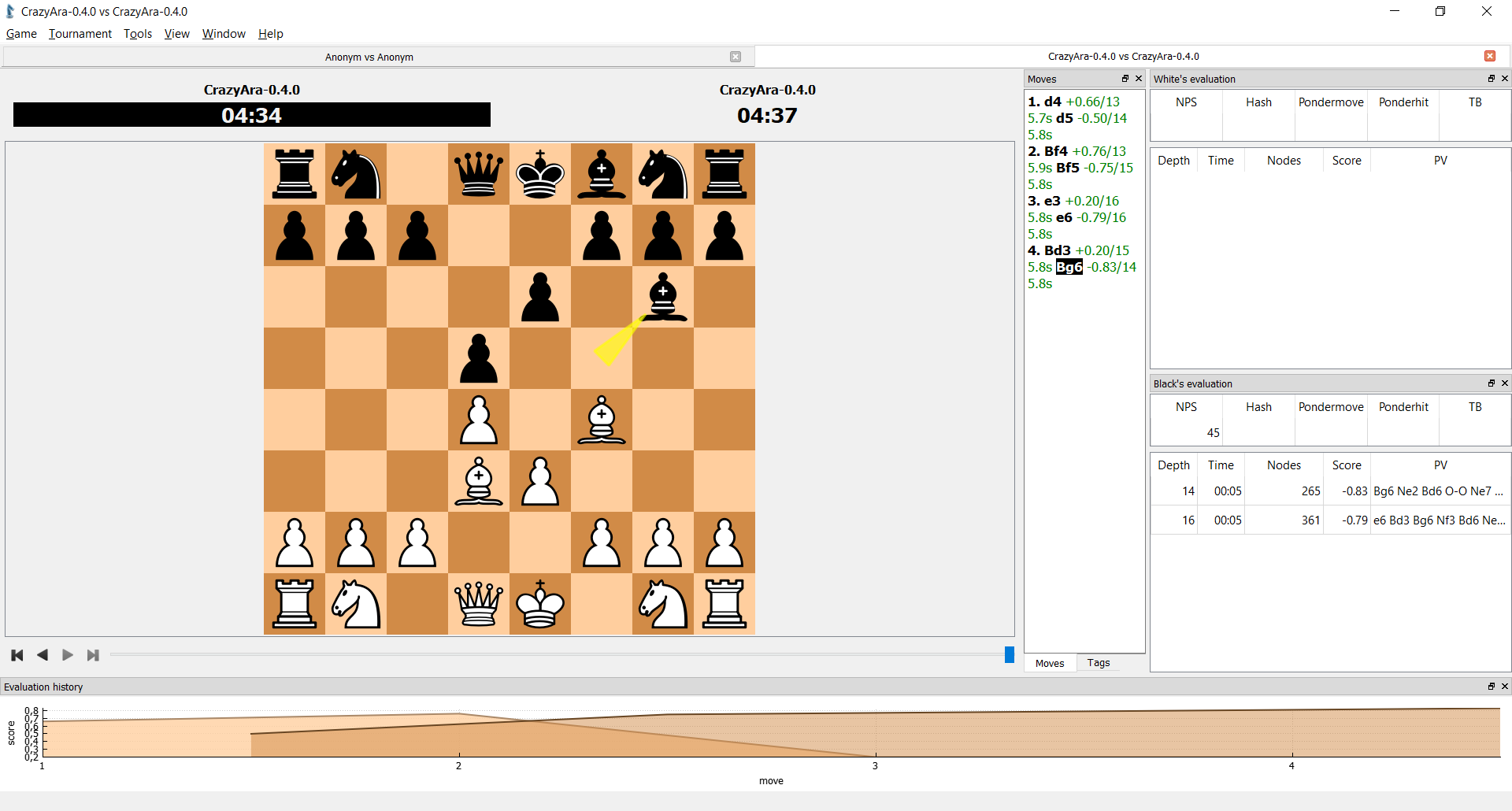The height and width of the screenshot is (811, 1512).
Task: Step back one move
Action: [x=43, y=655]
